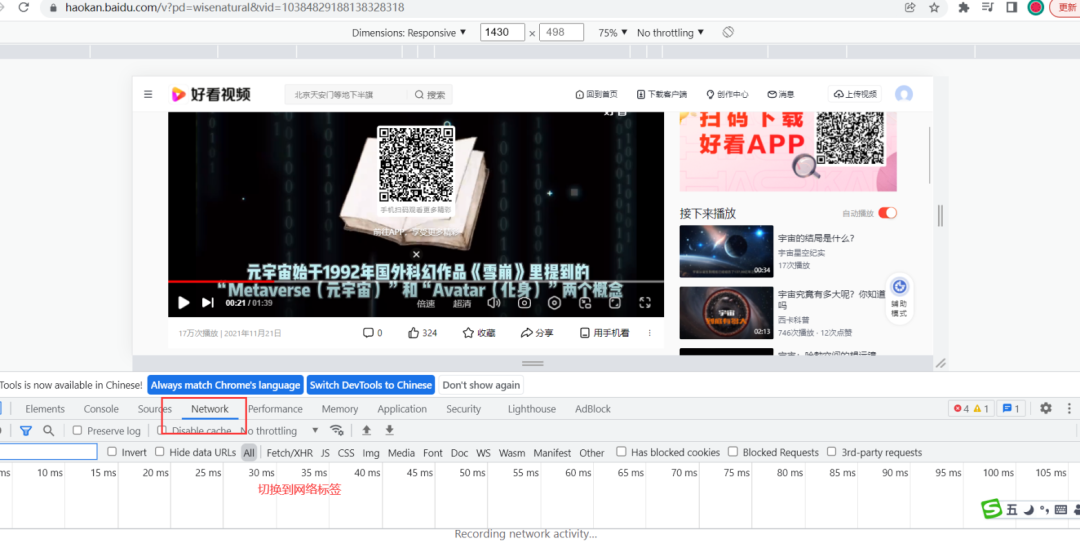Click the rotate device icon
This screenshot has height=543, width=1080.
pos(728,32)
